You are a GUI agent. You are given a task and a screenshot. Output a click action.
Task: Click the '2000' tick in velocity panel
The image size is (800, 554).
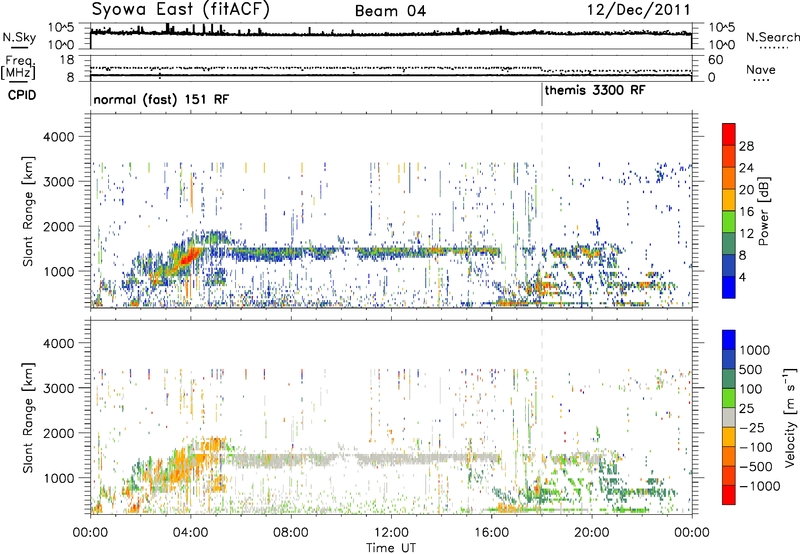pyautogui.click(x=60, y=433)
